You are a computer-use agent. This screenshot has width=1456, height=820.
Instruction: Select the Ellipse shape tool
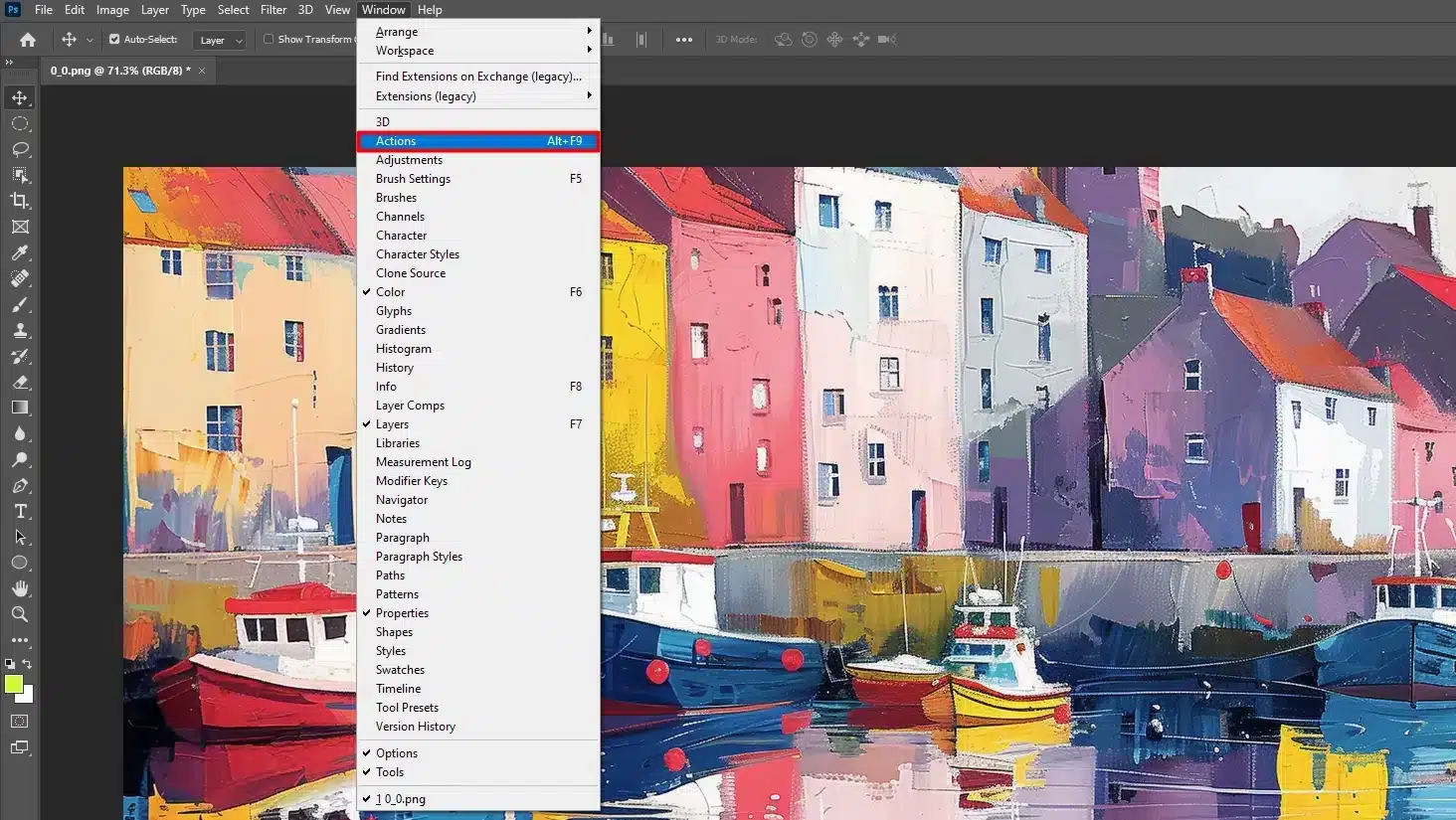coord(20,563)
